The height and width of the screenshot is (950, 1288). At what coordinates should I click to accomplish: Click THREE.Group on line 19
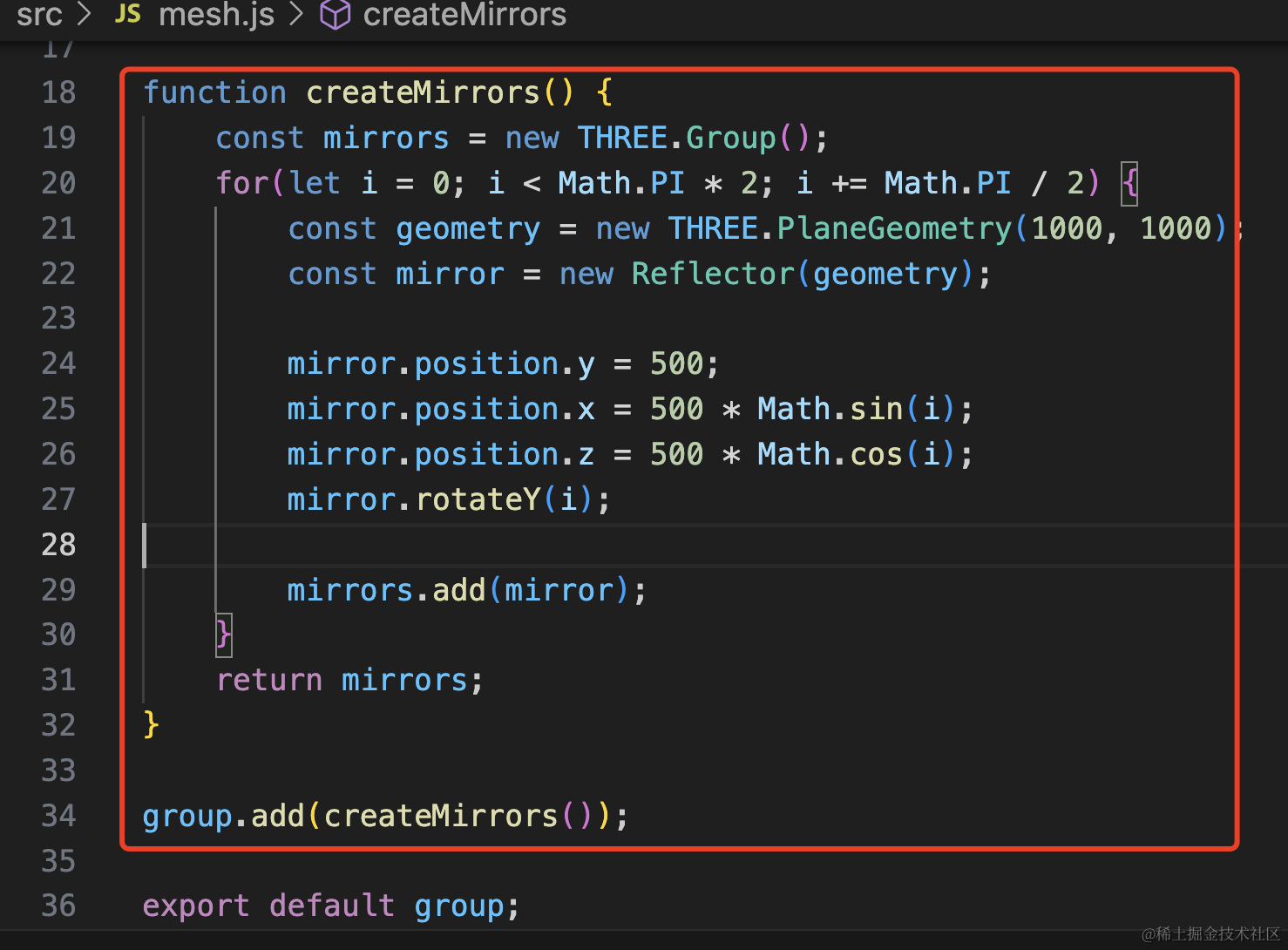677,138
